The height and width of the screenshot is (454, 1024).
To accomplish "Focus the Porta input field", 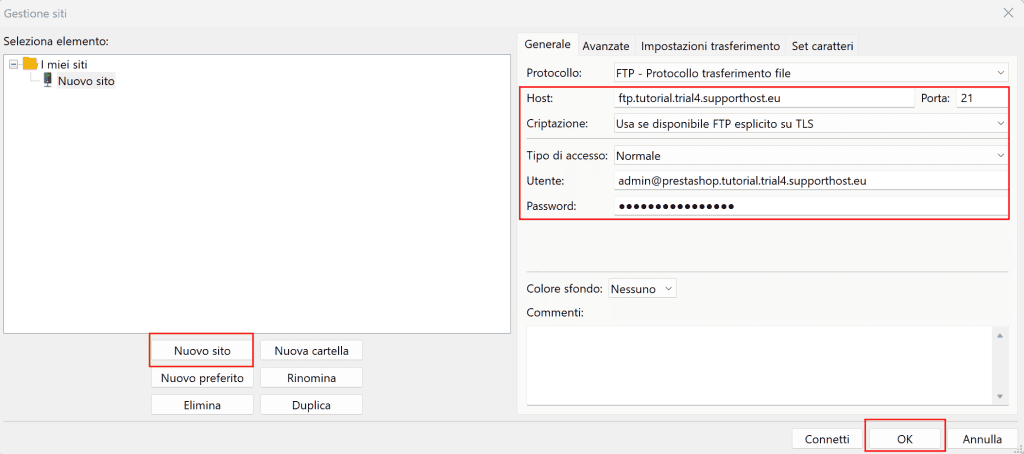I will click(982, 98).
